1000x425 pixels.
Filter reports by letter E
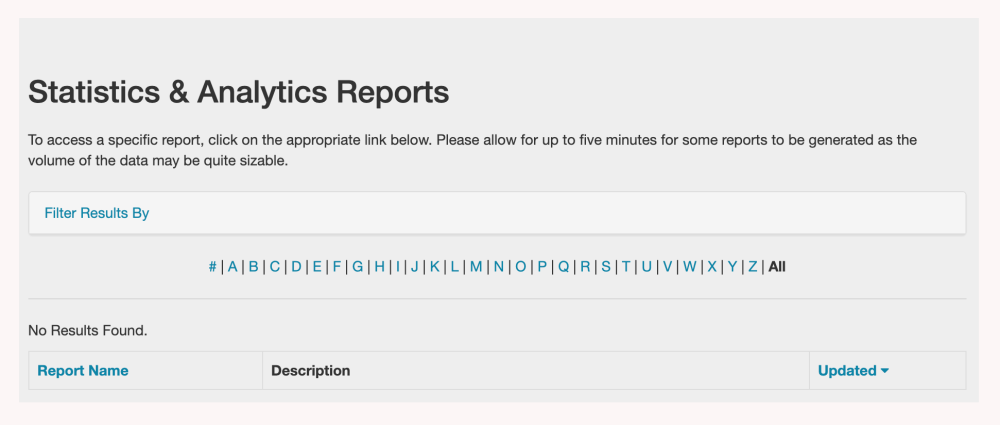tap(317, 267)
